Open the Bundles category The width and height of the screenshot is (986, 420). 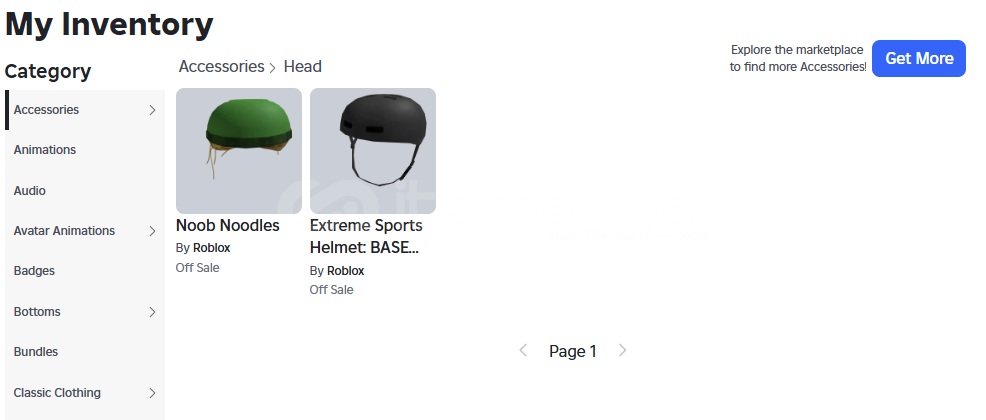point(36,352)
